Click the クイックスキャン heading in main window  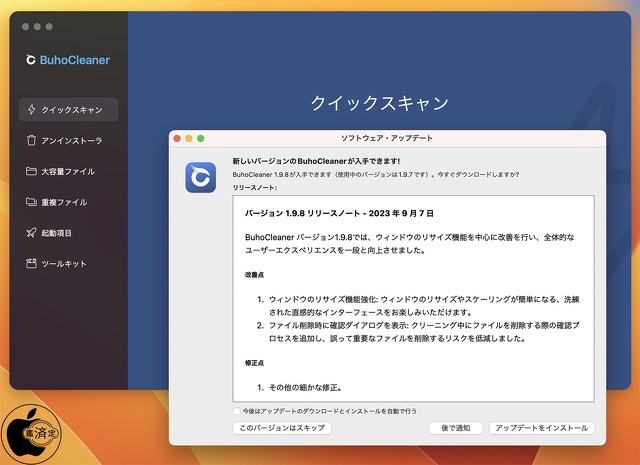coord(380,102)
